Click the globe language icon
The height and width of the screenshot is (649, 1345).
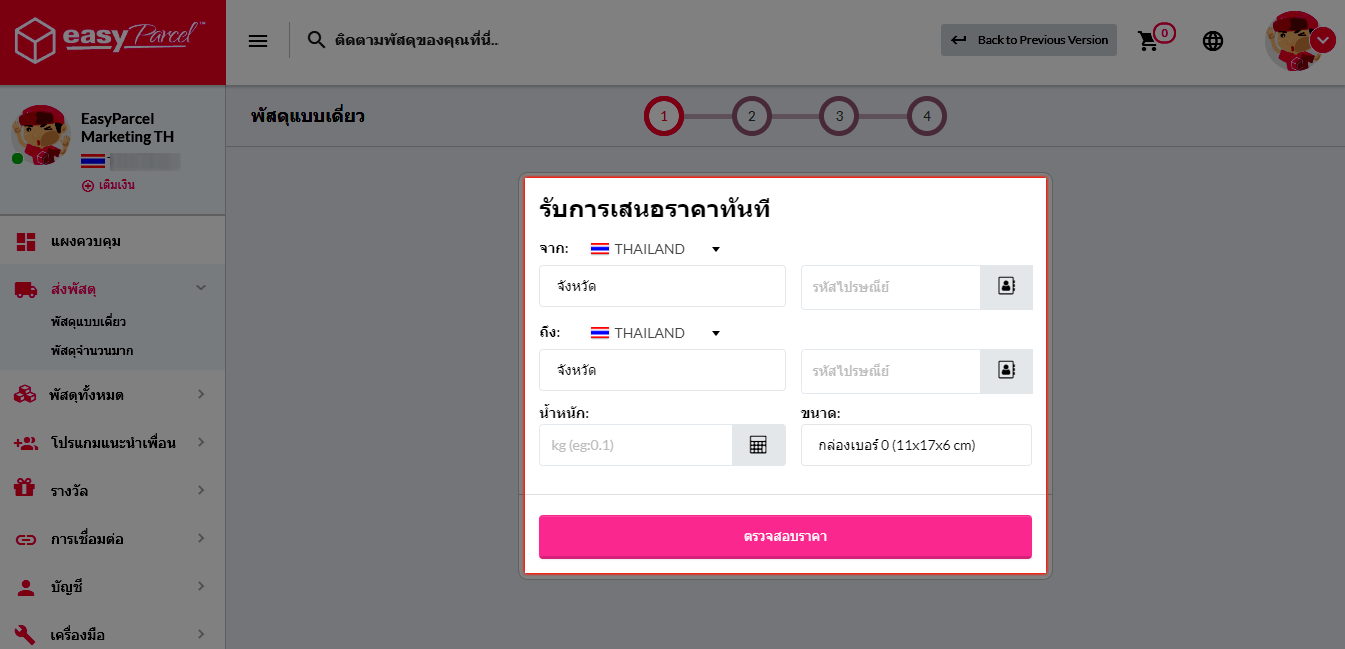click(x=1213, y=41)
